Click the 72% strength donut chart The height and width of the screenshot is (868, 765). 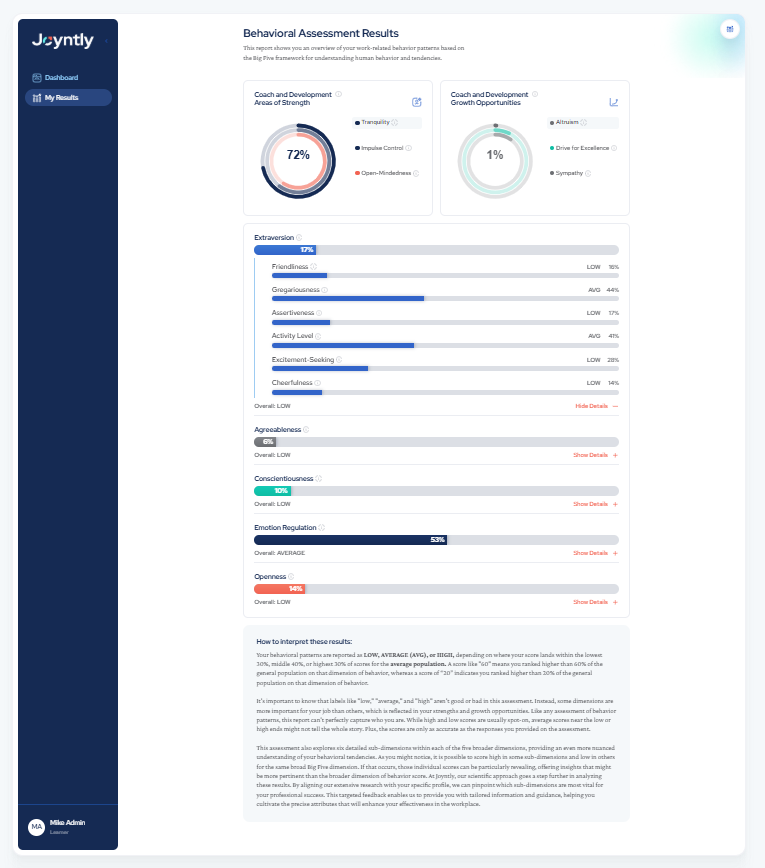[x=298, y=156]
